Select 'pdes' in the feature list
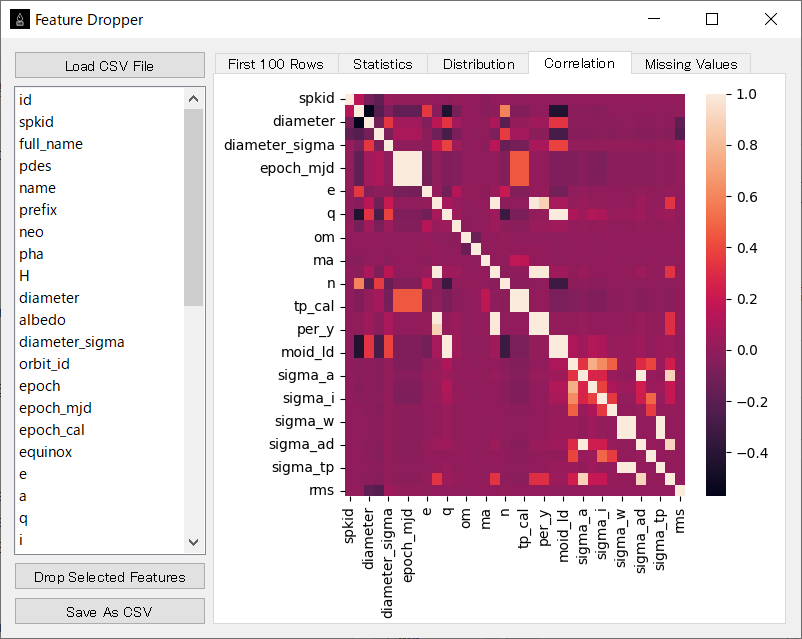The image size is (802, 639). [100, 166]
